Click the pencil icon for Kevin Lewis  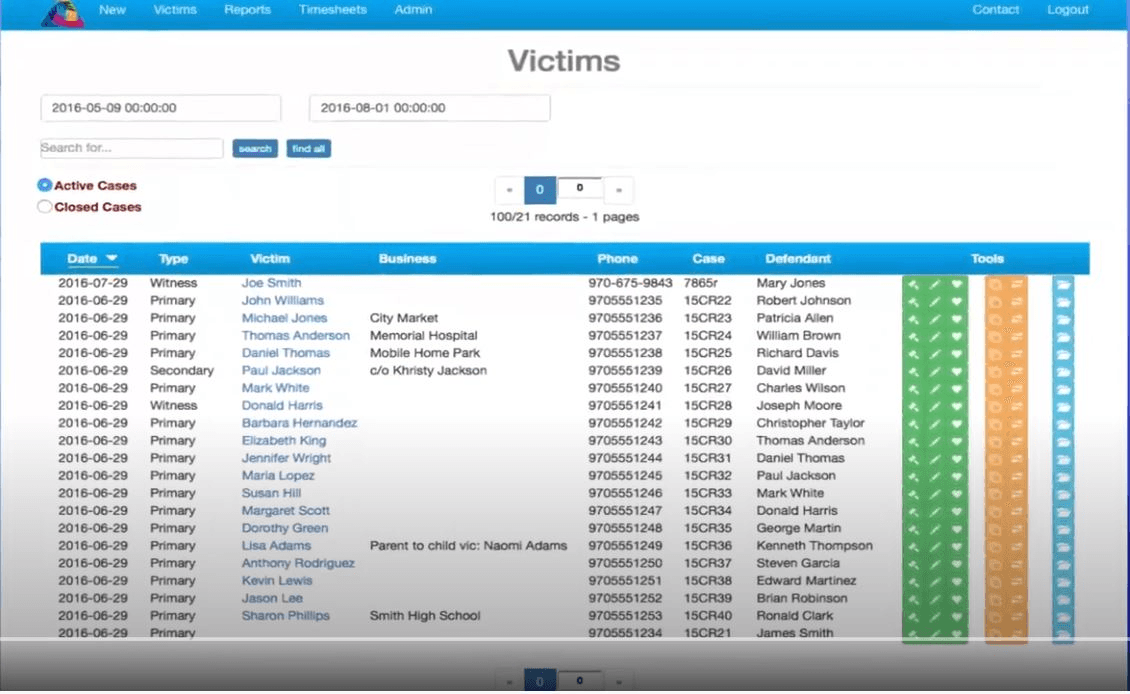point(935,581)
